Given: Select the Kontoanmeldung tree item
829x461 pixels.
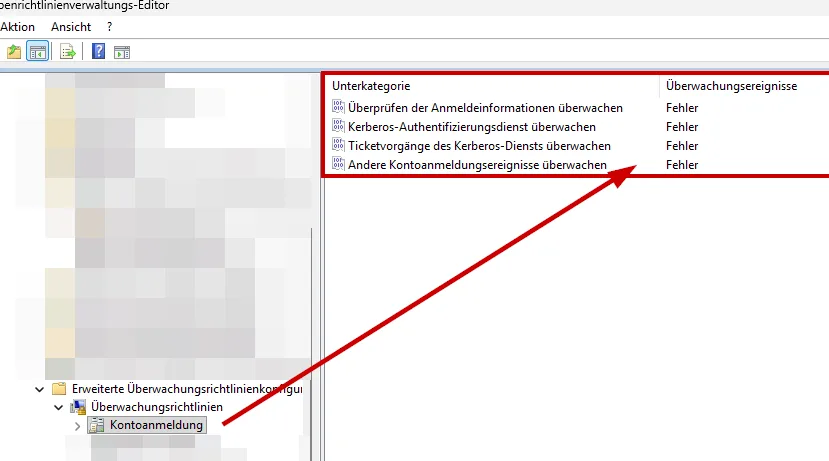Looking at the screenshot, I should (155, 426).
